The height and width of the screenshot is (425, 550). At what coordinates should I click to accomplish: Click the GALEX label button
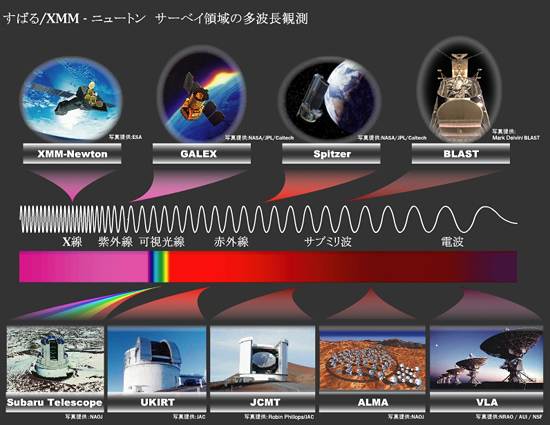(x=202, y=154)
